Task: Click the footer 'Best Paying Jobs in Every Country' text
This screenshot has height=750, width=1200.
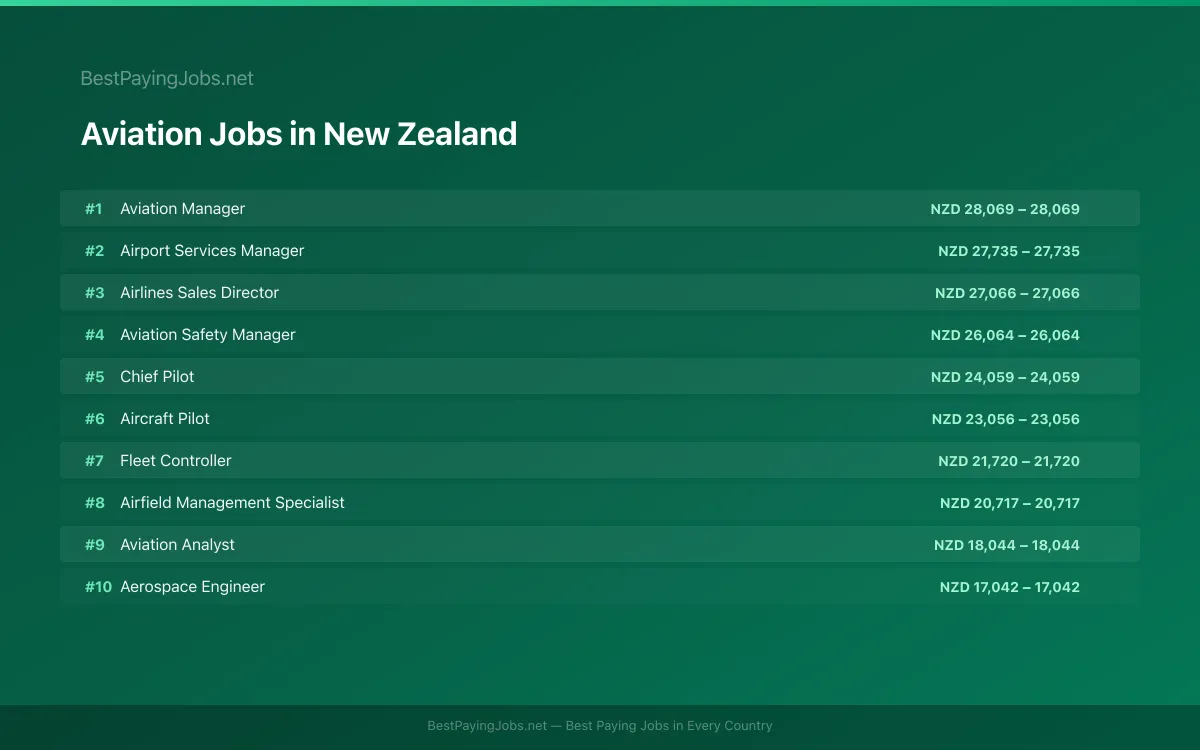Action: (x=669, y=726)
